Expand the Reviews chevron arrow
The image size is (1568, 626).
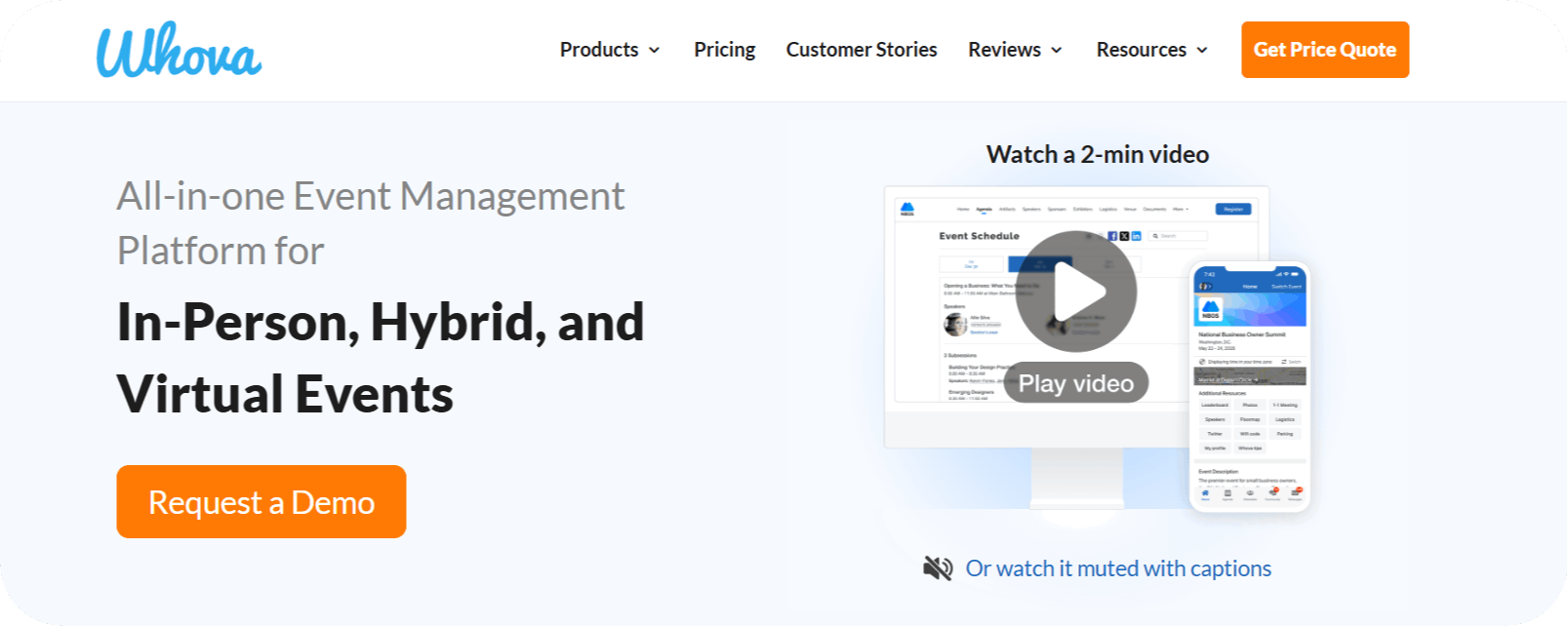1057,50
